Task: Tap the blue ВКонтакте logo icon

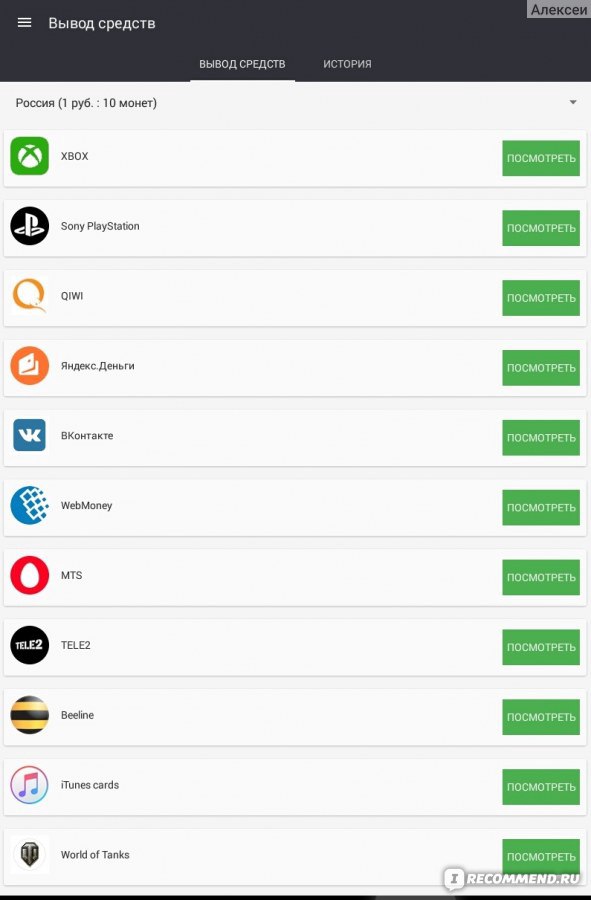Action: click(x=30, y=436)
